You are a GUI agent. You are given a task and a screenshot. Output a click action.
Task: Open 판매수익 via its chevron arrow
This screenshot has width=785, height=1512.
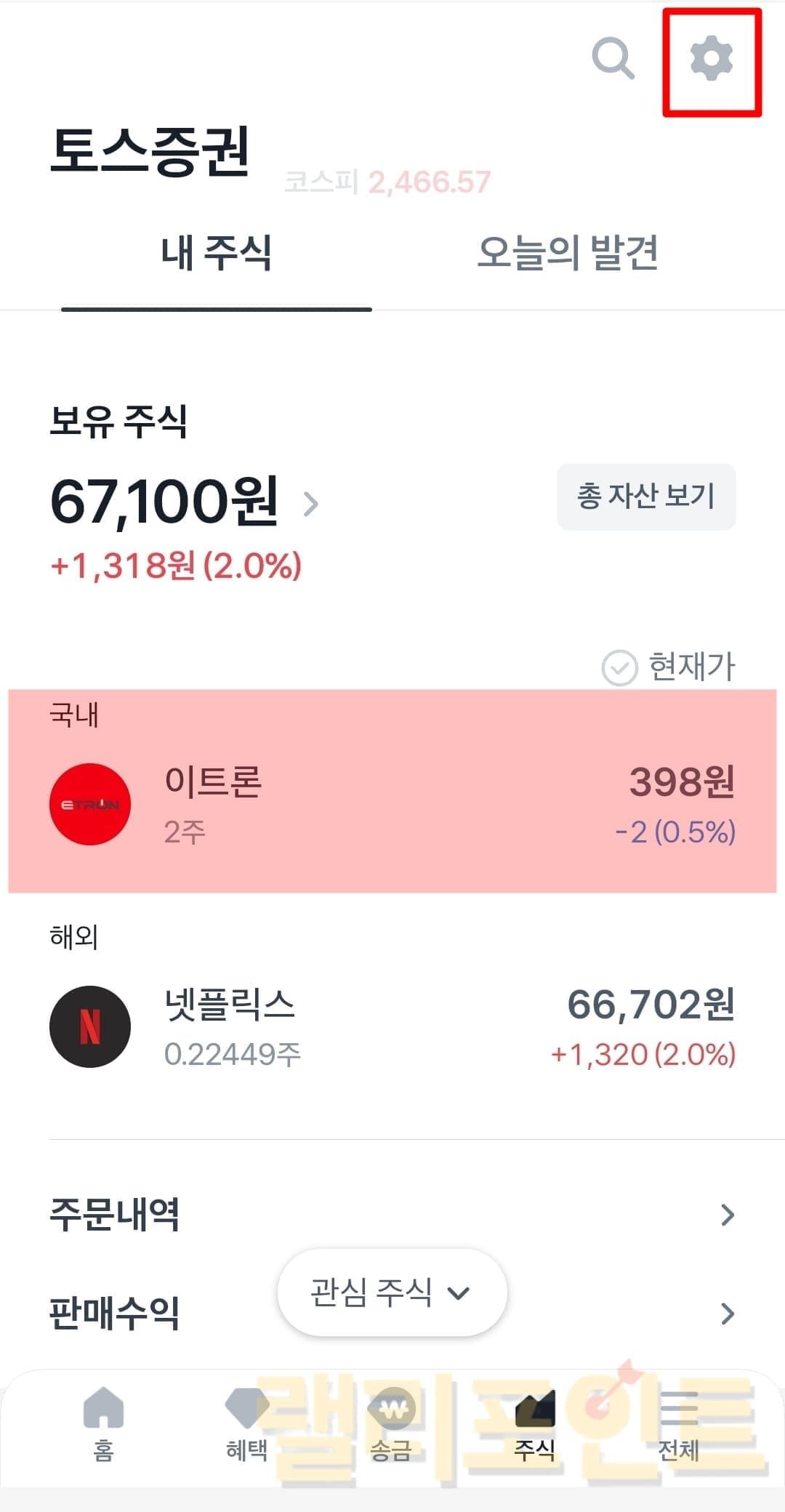[727, 1314]
